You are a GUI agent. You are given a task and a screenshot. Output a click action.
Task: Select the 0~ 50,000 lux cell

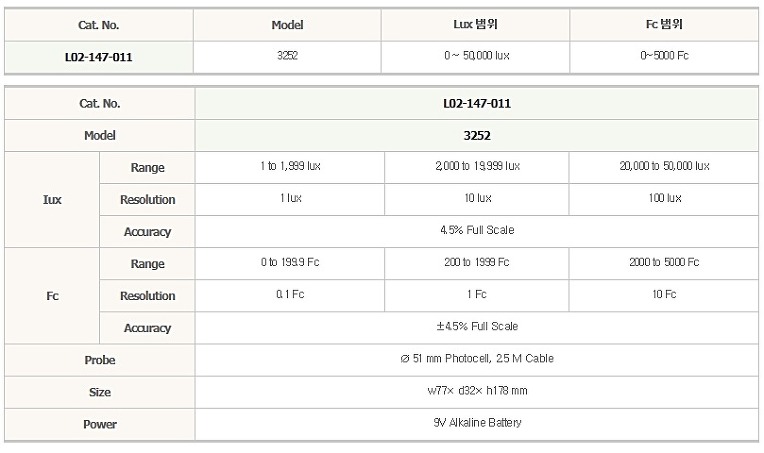(x=477, y=56)
